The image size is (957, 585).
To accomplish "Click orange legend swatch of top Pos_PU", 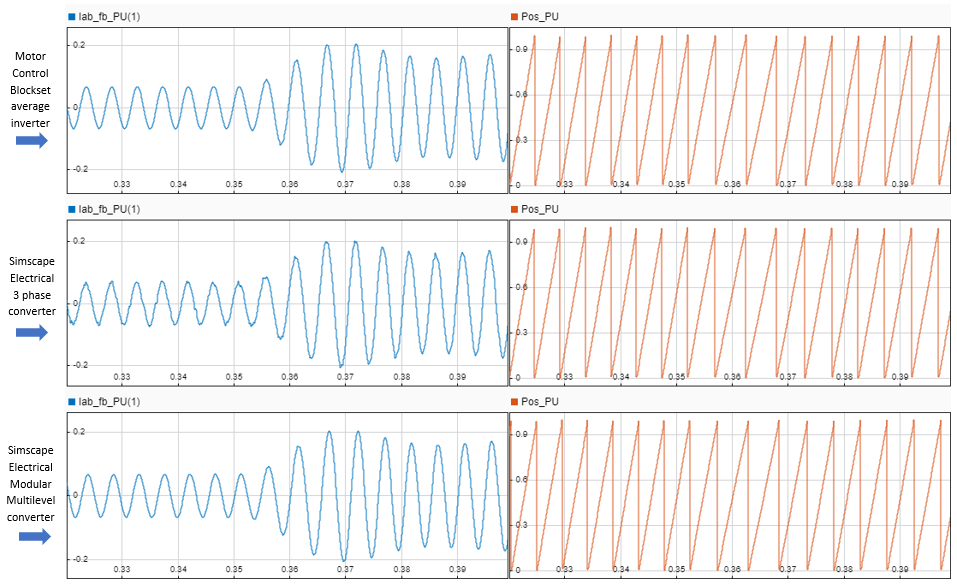I will coord(515,17).
